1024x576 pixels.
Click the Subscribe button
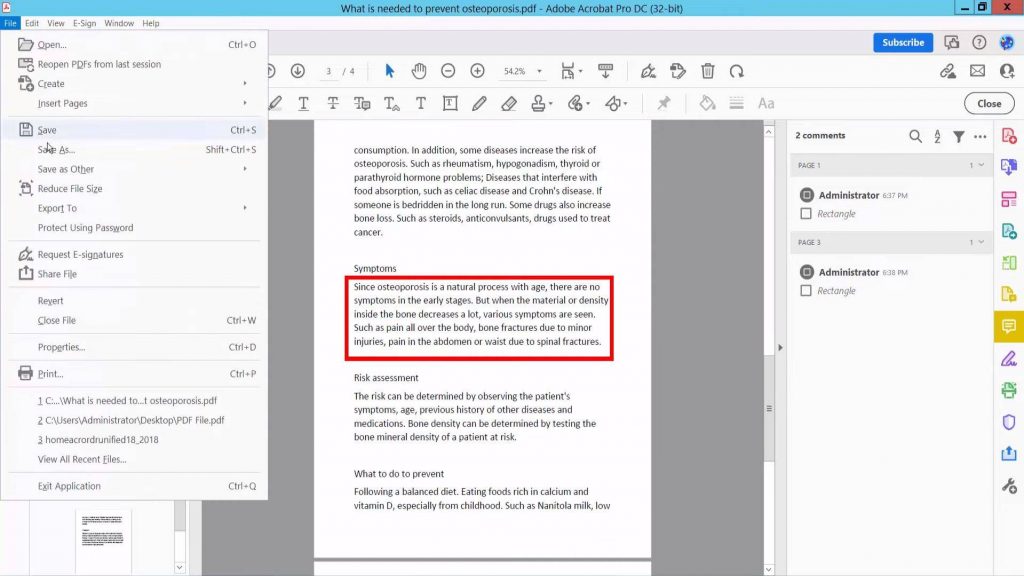click(x=901, y=42)
